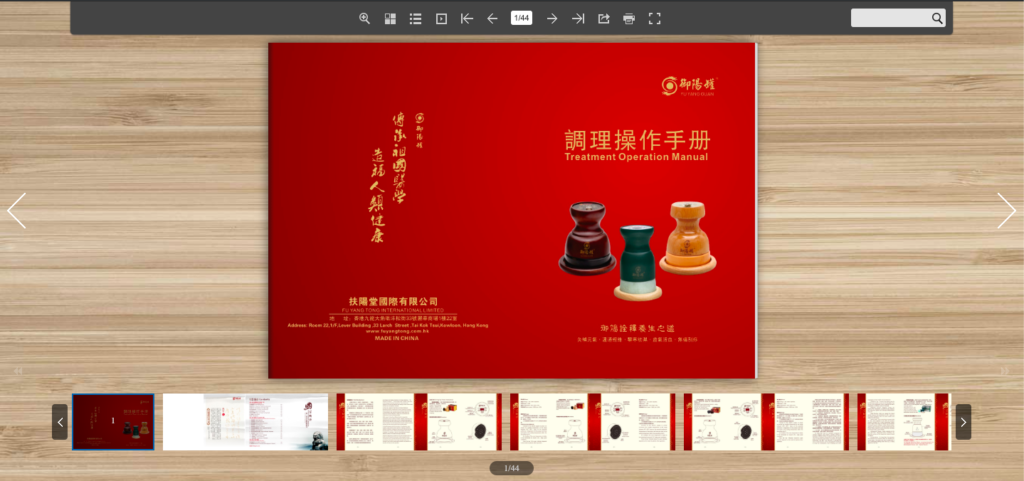Click the MADE IN CHINA text
1024x481 pixels.
[x=396, y=339]
